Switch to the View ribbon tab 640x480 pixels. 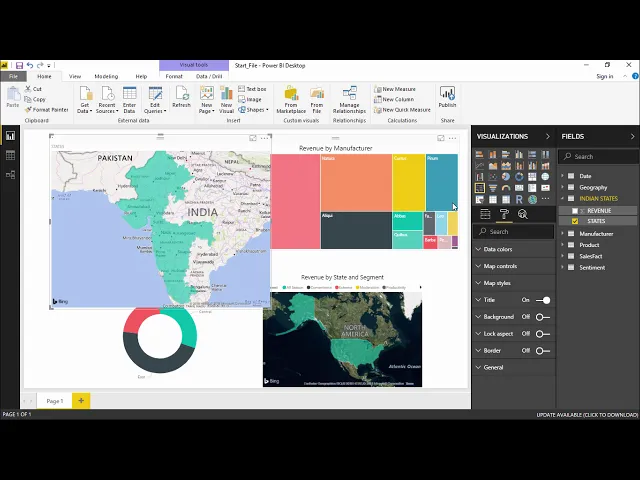(75, 76)
